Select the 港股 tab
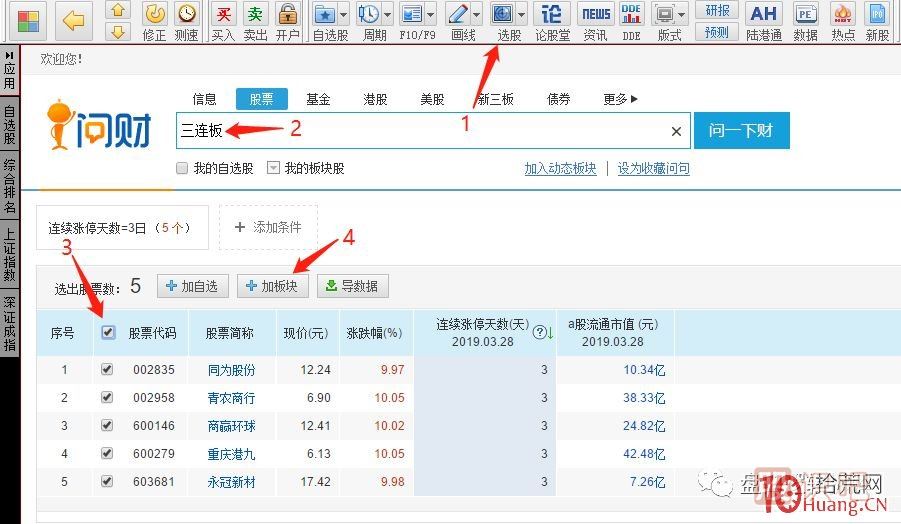The width and height of the screenshot is (901, 524). coord(375,99)
